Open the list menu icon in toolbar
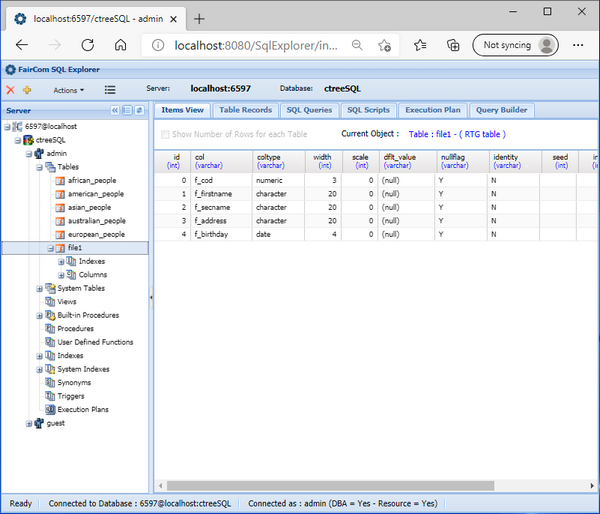The image size is (600, 514). tap(110, 90)
